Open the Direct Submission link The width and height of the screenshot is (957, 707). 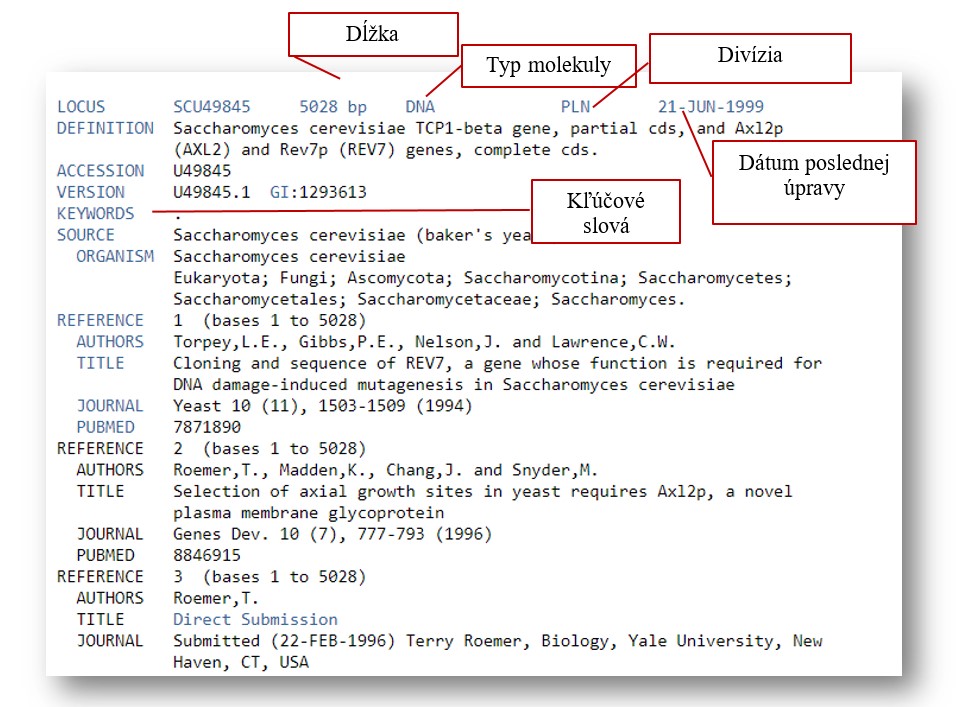tap(255, 620)
